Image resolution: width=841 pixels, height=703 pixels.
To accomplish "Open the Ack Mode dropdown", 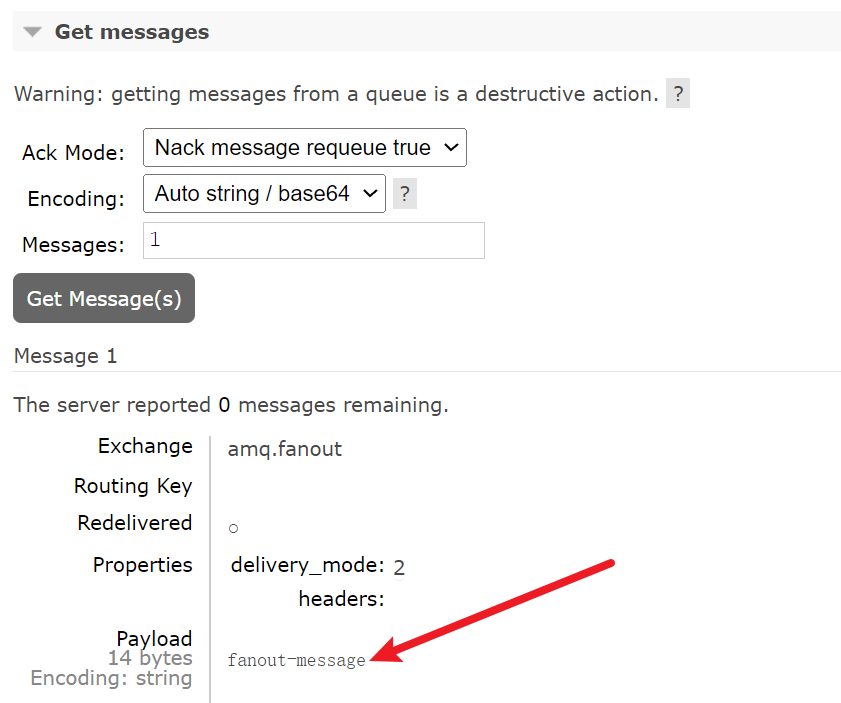I will (304, 147).
